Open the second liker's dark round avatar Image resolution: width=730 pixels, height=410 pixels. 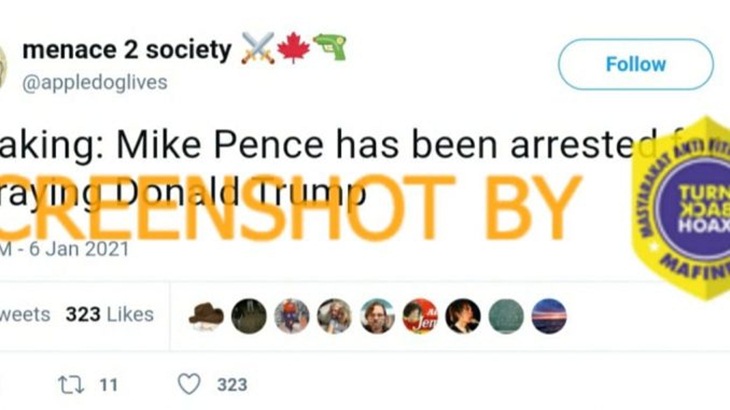249,316
